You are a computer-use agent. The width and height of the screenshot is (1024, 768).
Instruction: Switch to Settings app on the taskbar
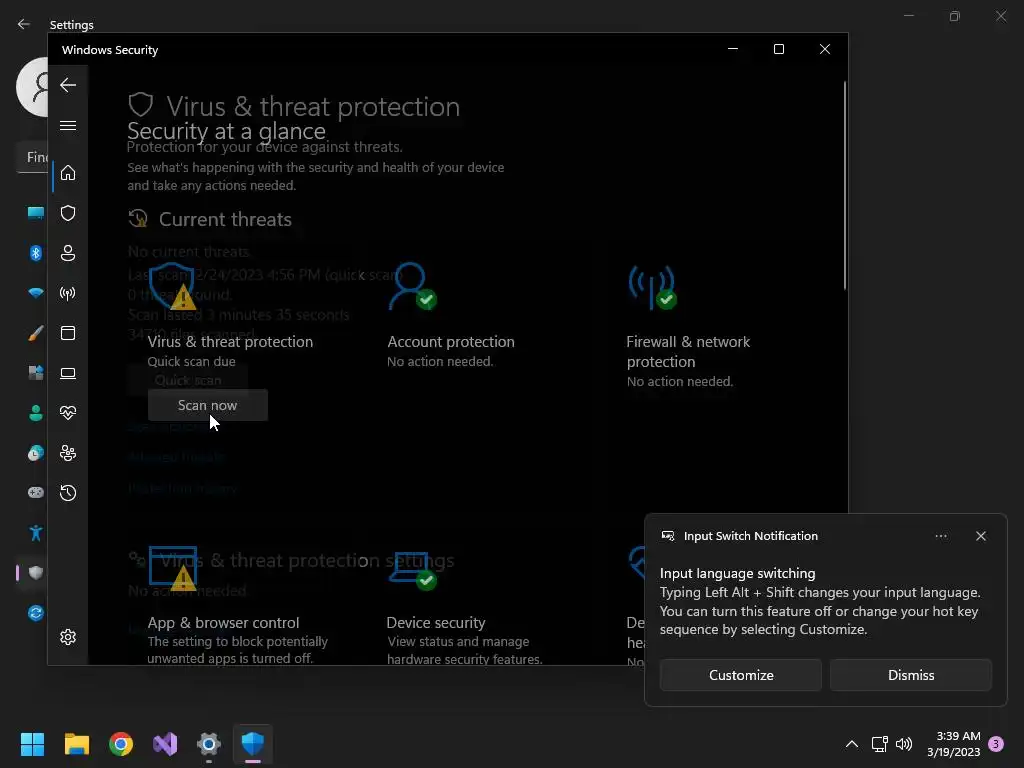click(209, 744)
